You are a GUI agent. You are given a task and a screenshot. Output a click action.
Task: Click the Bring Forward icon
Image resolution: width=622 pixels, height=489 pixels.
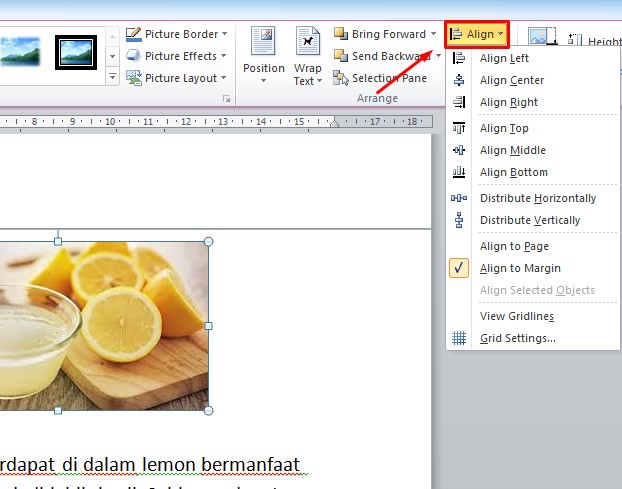click(341, 34)
